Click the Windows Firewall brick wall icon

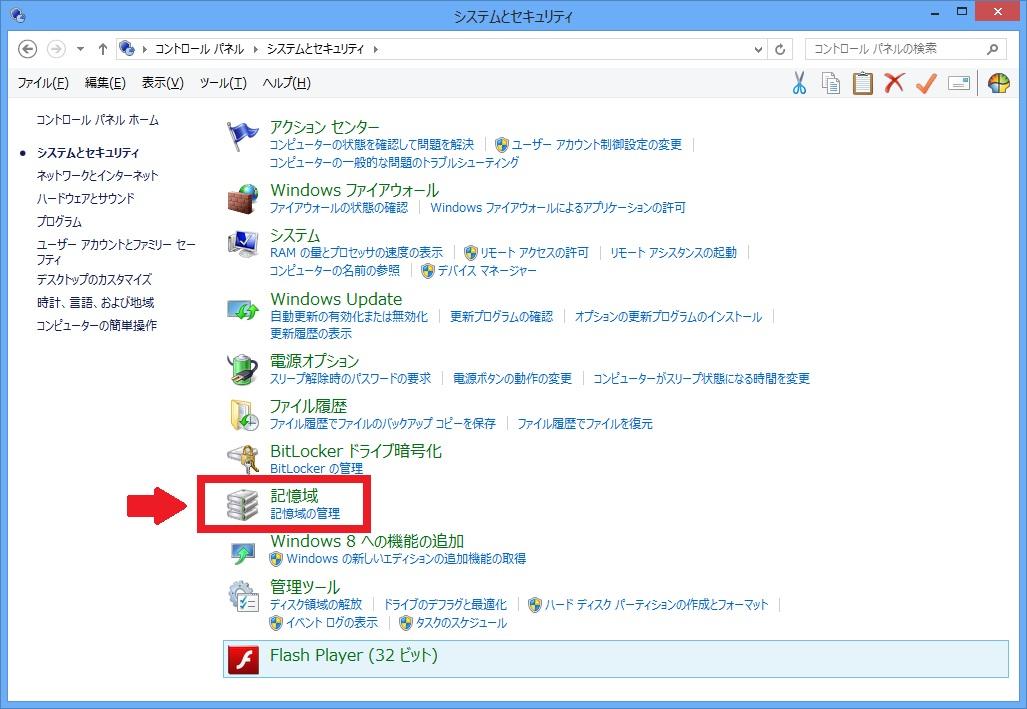pyautogui.click(x=243, y=199)
